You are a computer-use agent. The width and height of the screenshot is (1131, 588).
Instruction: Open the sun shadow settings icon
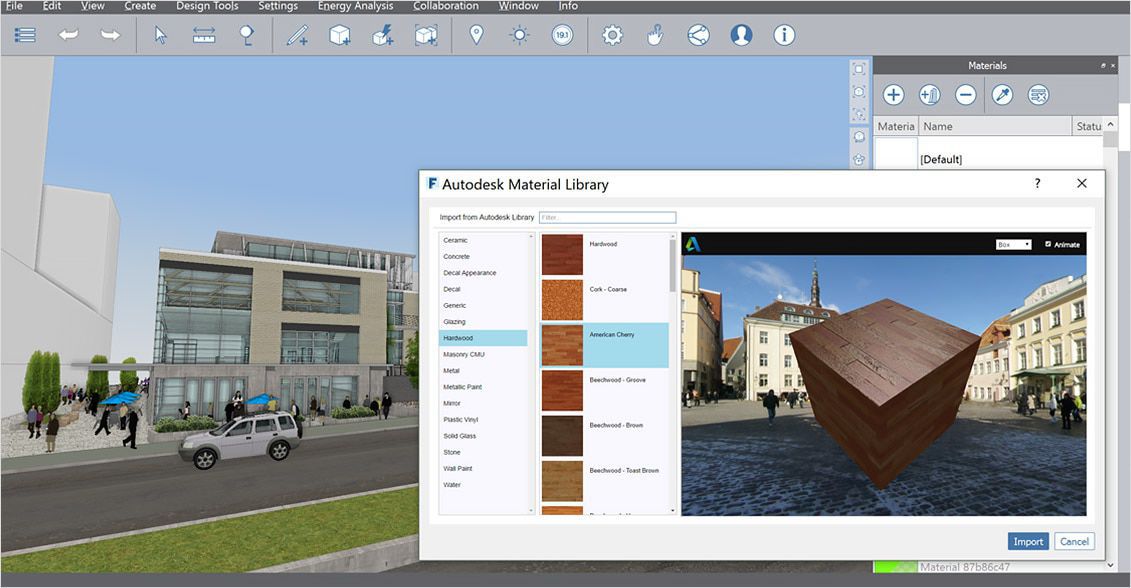pyautogui.click(x=519, y=35)
